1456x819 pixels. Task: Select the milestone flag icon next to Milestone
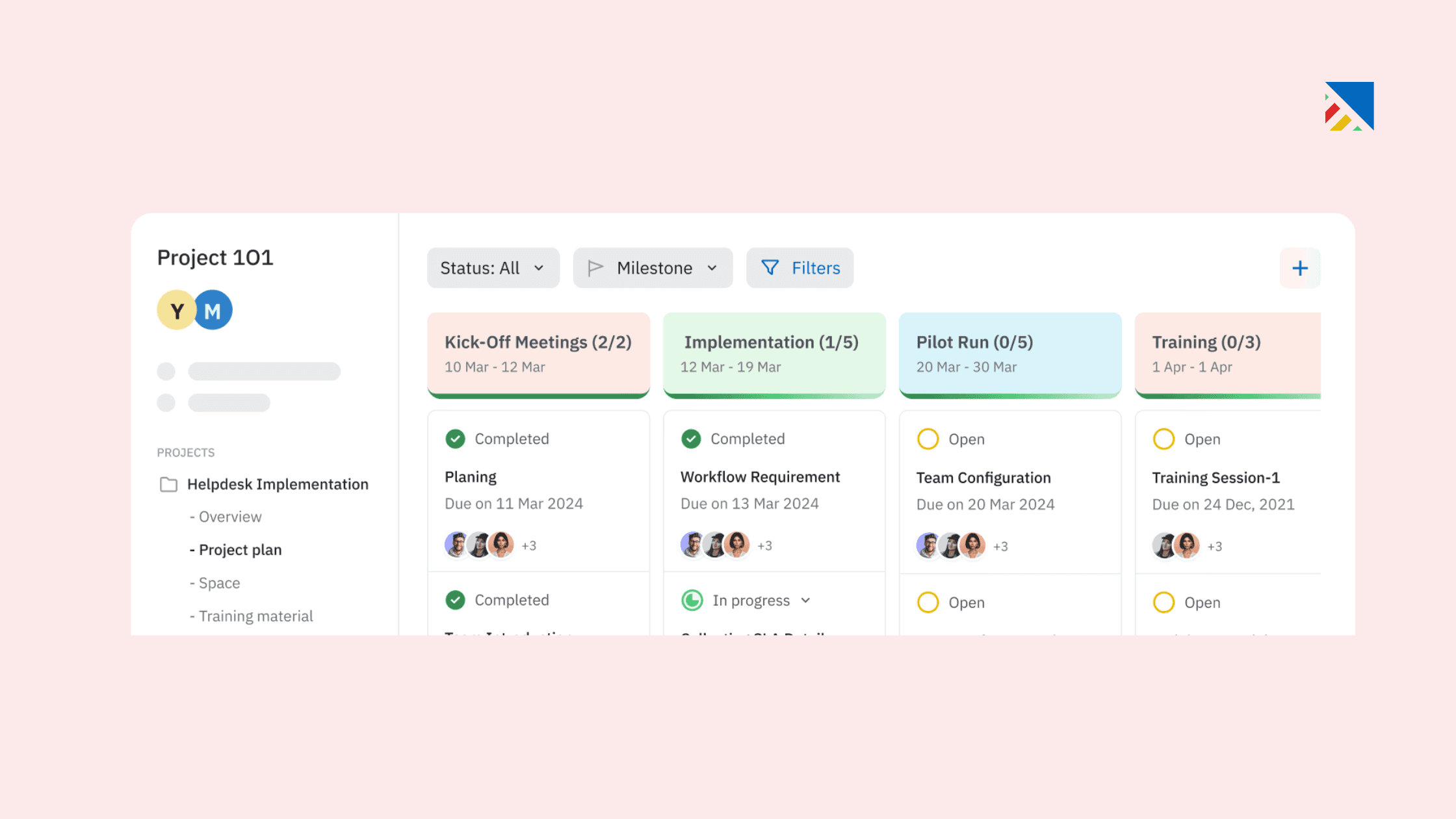595,267
